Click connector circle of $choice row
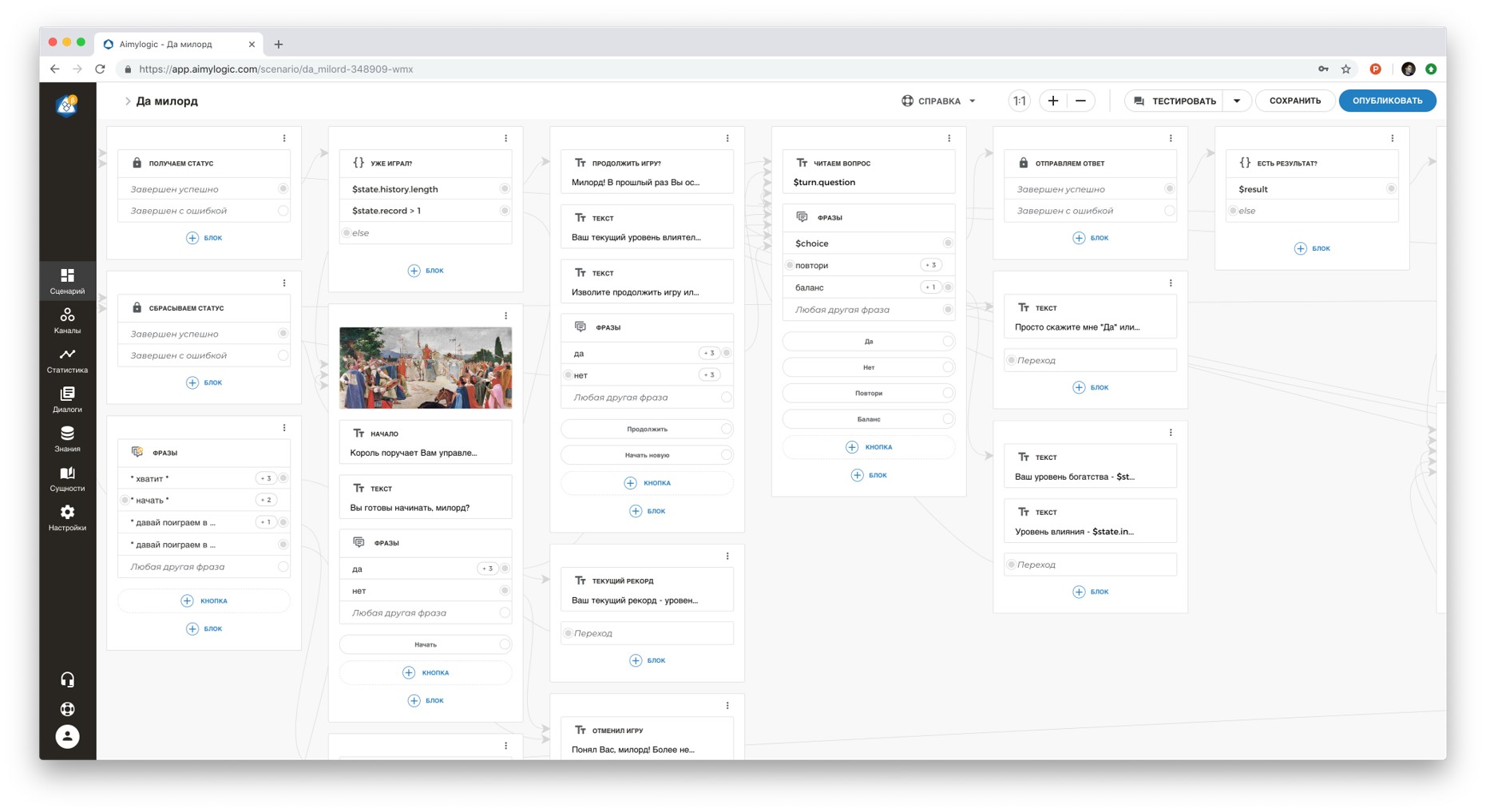Screen dimensions: 1486x812 [x=948, y=243]
